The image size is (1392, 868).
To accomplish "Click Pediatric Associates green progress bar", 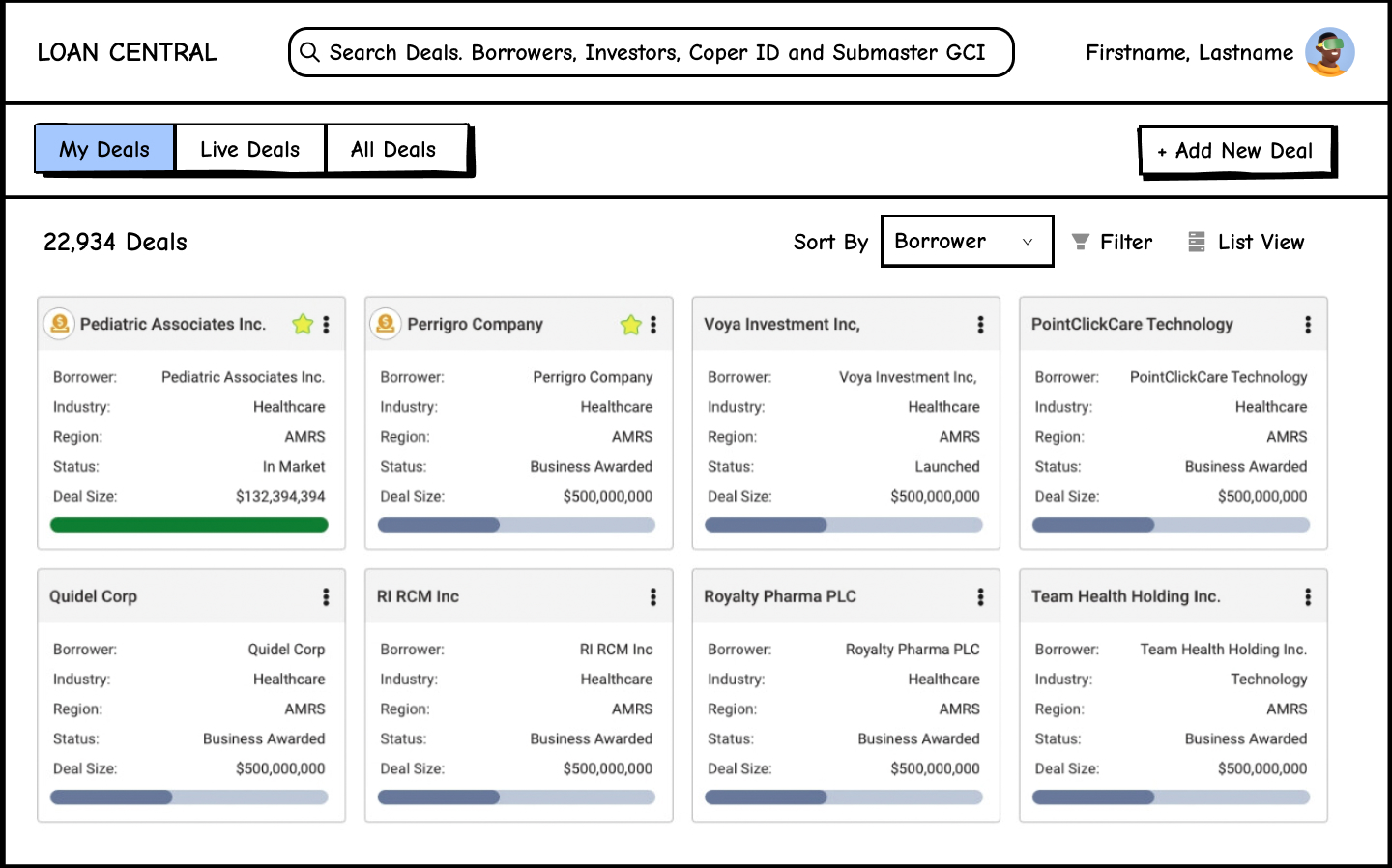I will click(x=189, y=525).
